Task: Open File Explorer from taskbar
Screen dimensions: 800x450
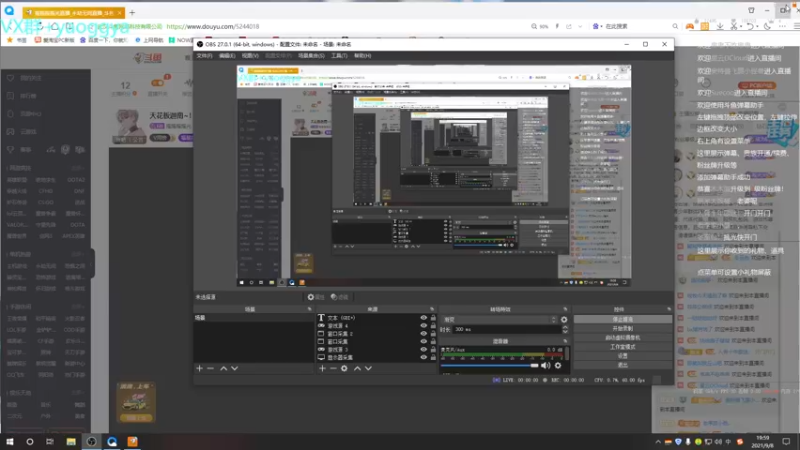Action: (x=71, y=441)
